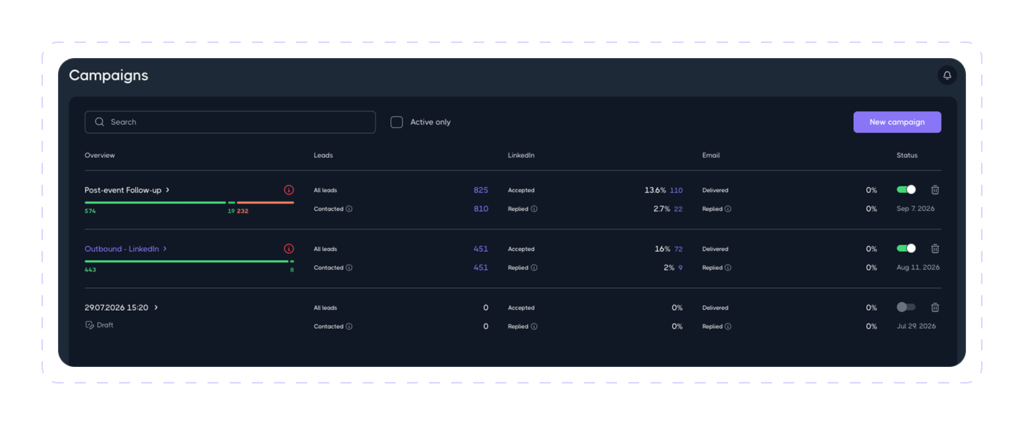Click the 72 accepted count
Image resolution: width=1024 pixels, height=425 pixels.
[678, 249]
